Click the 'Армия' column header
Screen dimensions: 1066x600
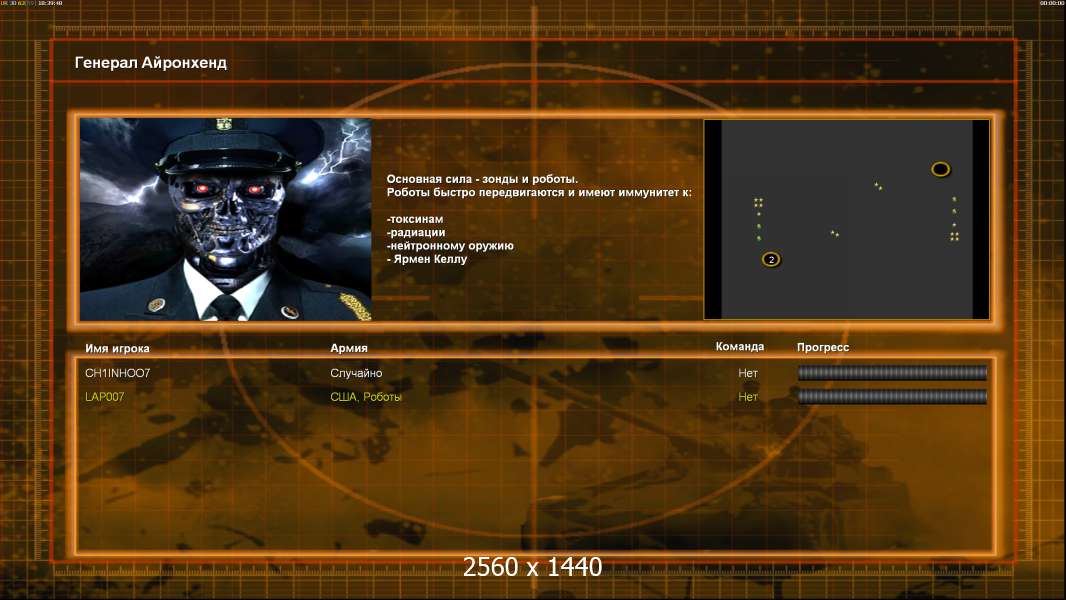click(349, 348)
